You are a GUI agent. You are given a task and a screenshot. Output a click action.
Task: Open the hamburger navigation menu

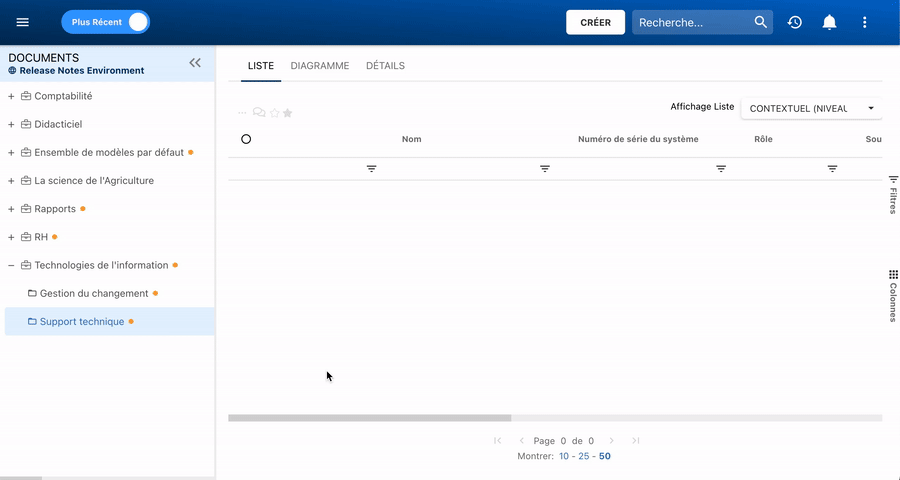click(x=22, y=22)
